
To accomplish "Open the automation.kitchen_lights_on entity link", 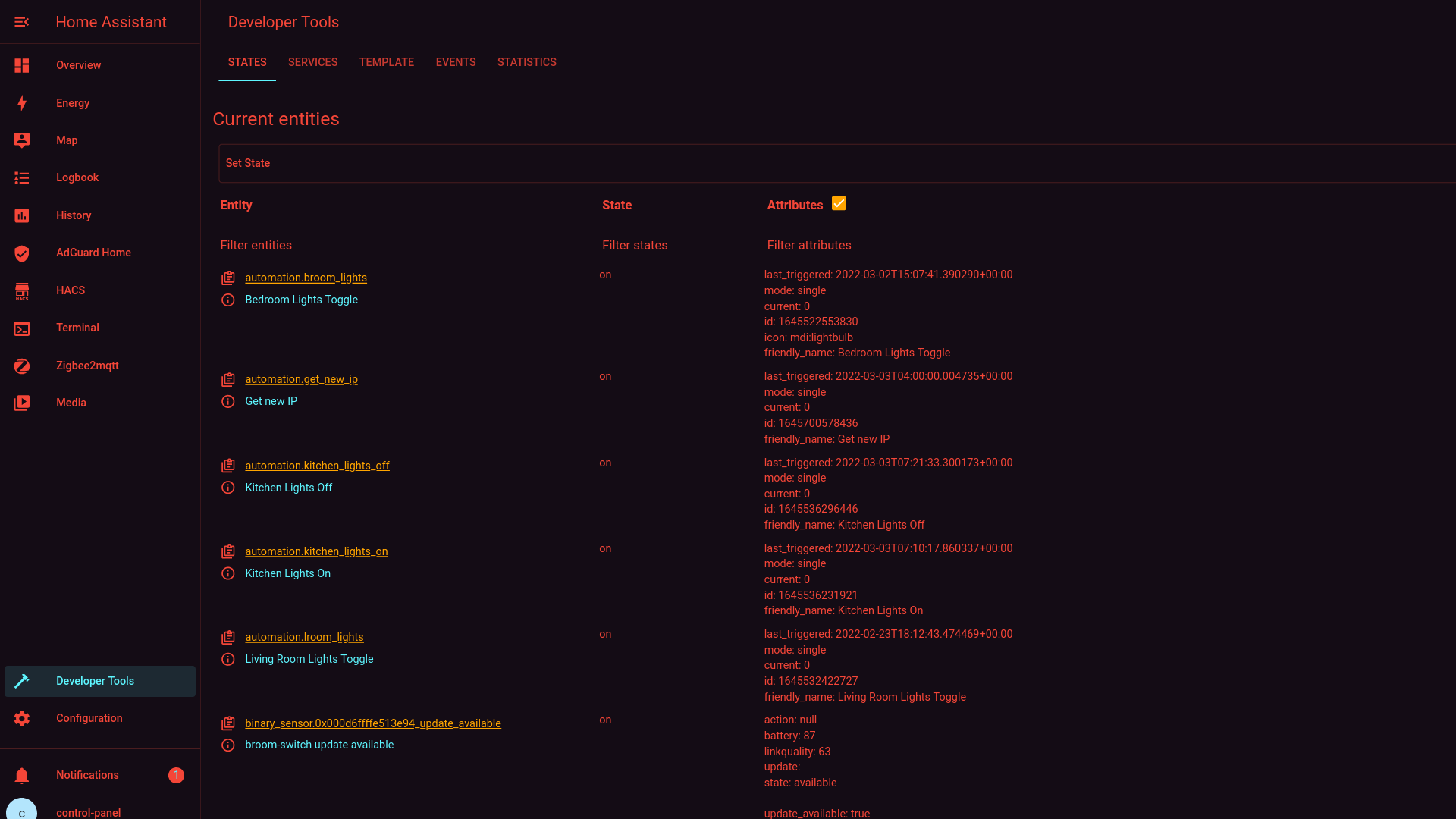I will [x=316, y=551].
